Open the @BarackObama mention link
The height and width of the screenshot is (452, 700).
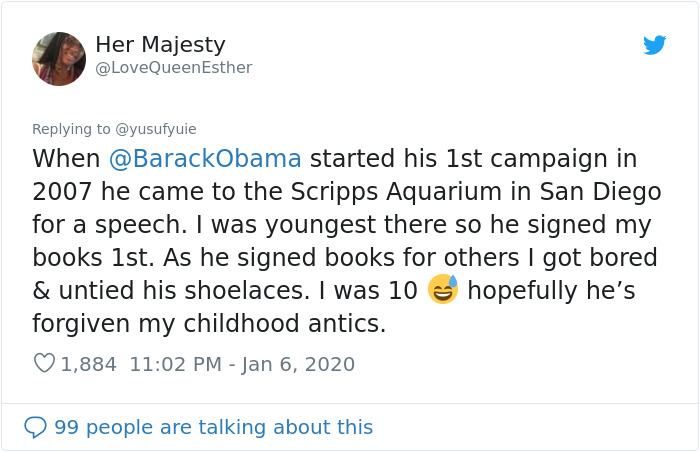pyautogui.click(x=204, y=159)
